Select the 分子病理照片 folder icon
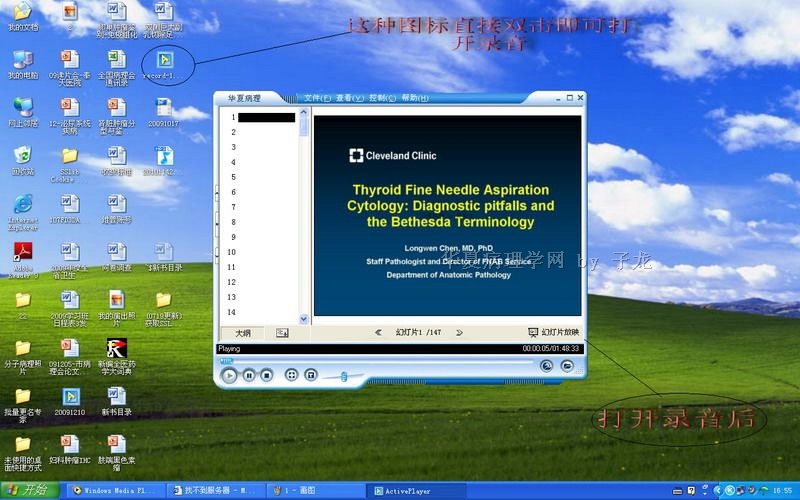 [23, 357]
